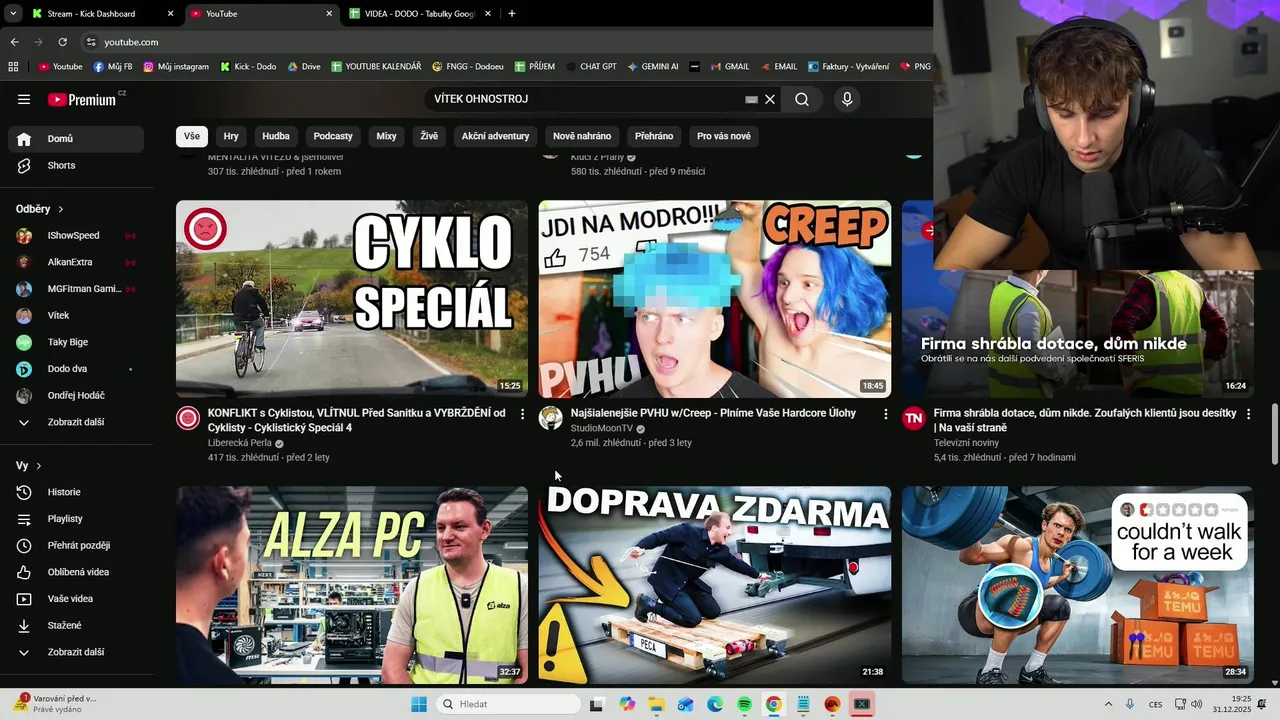1280x720 pixels.
Task: Expand Zobrazit další under Stažené
Action: (x=76, y=652)
